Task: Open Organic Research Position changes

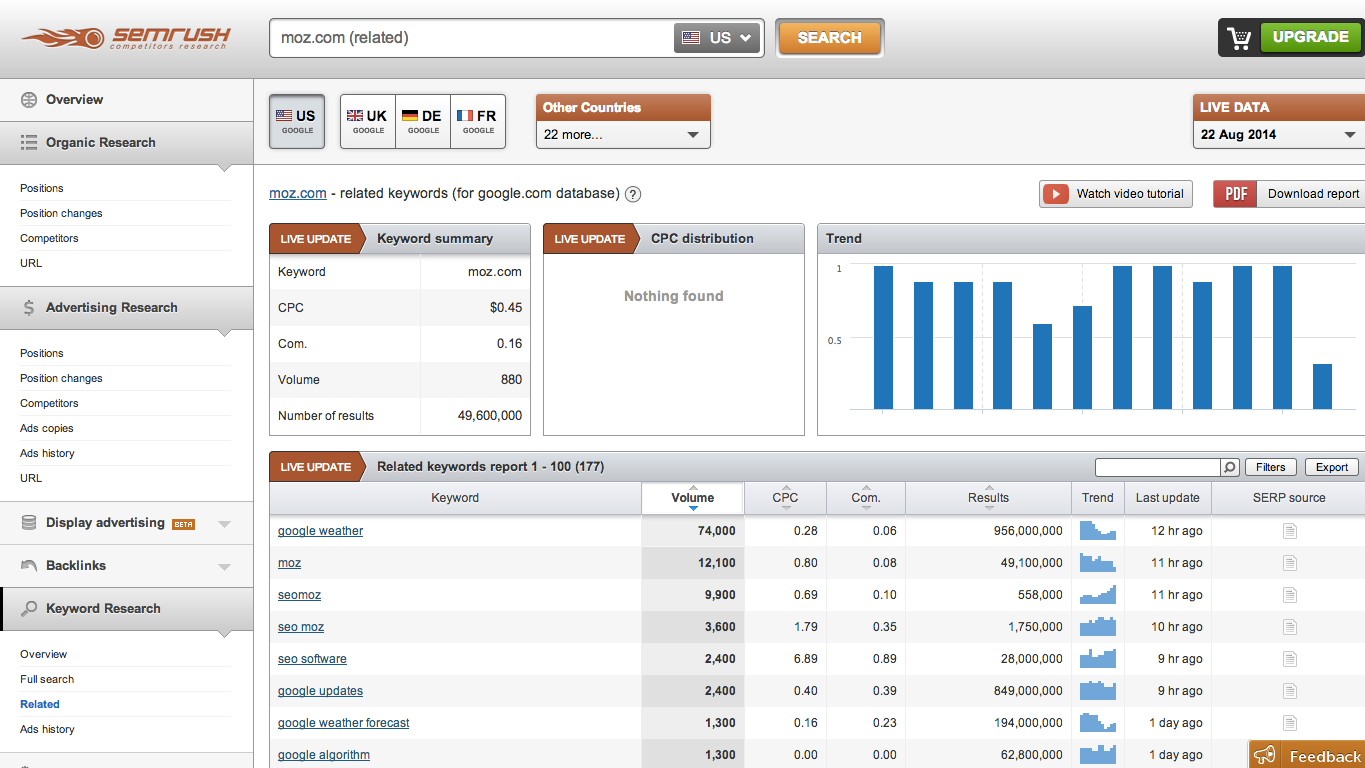Action: tap(61, 213)
